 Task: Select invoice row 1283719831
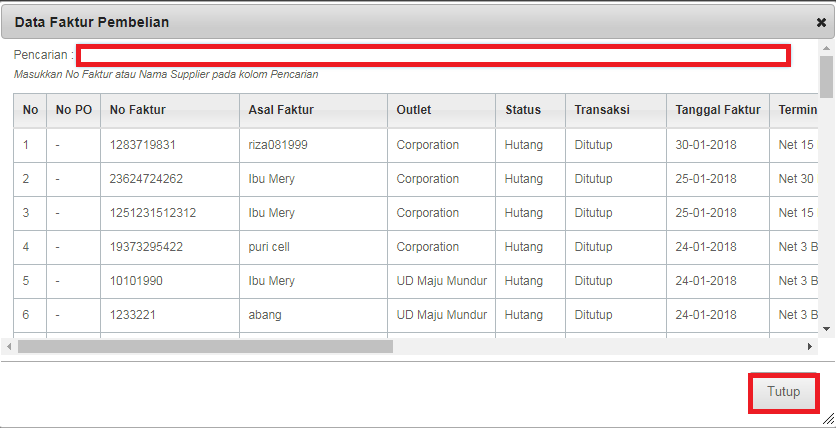(416, 145)
